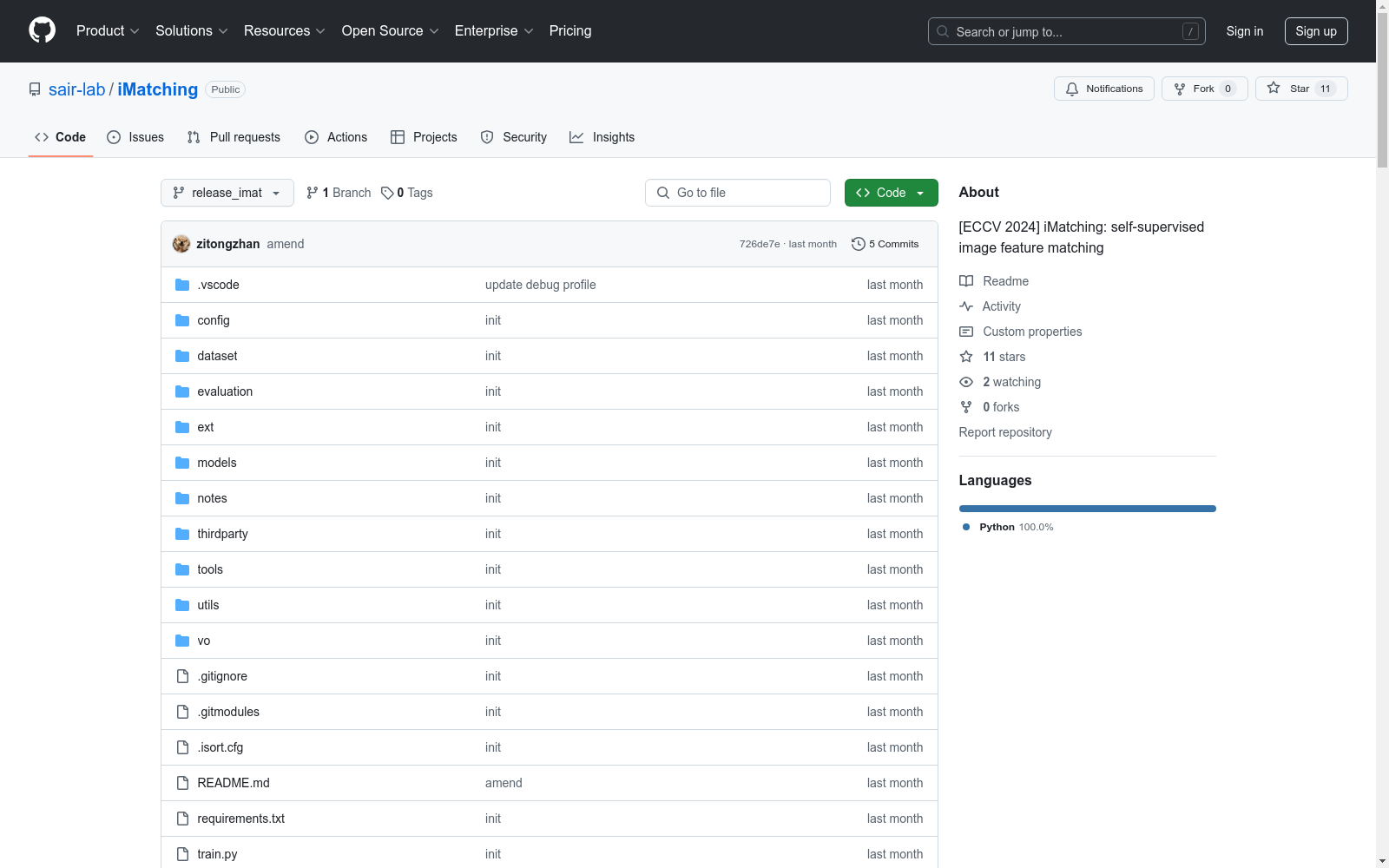Screen dimensions: 1389x868
Task: Click the zitongzhan avatar image
Action: pos(181,244)
